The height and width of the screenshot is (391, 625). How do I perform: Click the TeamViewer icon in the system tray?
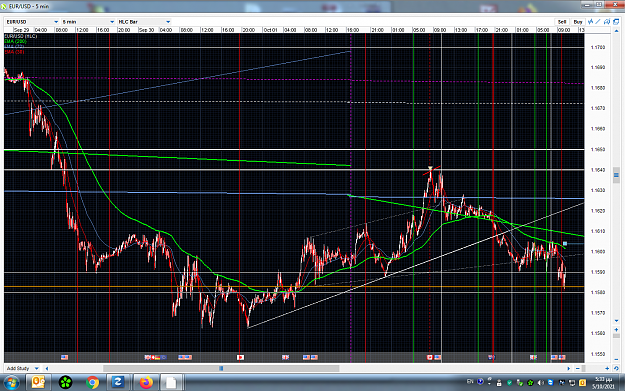(551, 383)
